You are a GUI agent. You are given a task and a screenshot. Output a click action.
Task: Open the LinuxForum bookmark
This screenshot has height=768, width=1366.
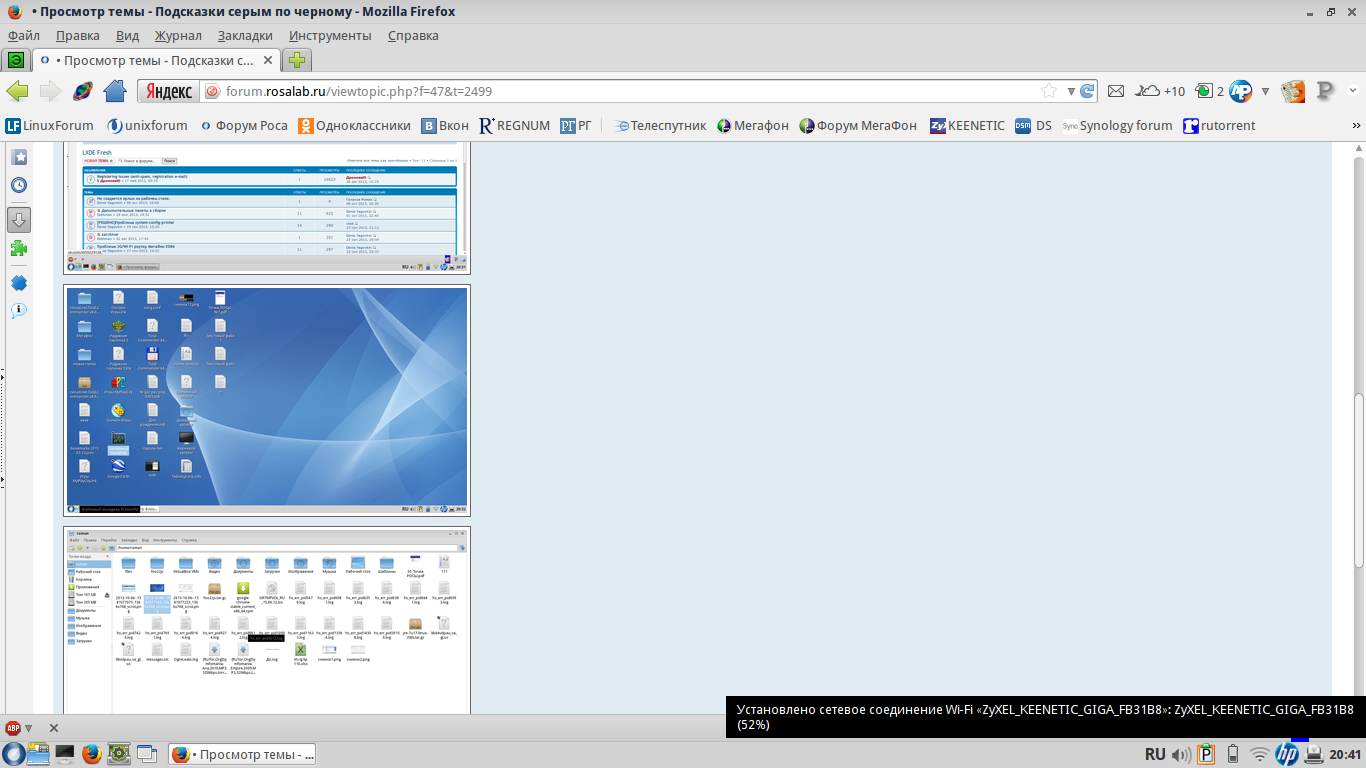click(x=50, y=125)
